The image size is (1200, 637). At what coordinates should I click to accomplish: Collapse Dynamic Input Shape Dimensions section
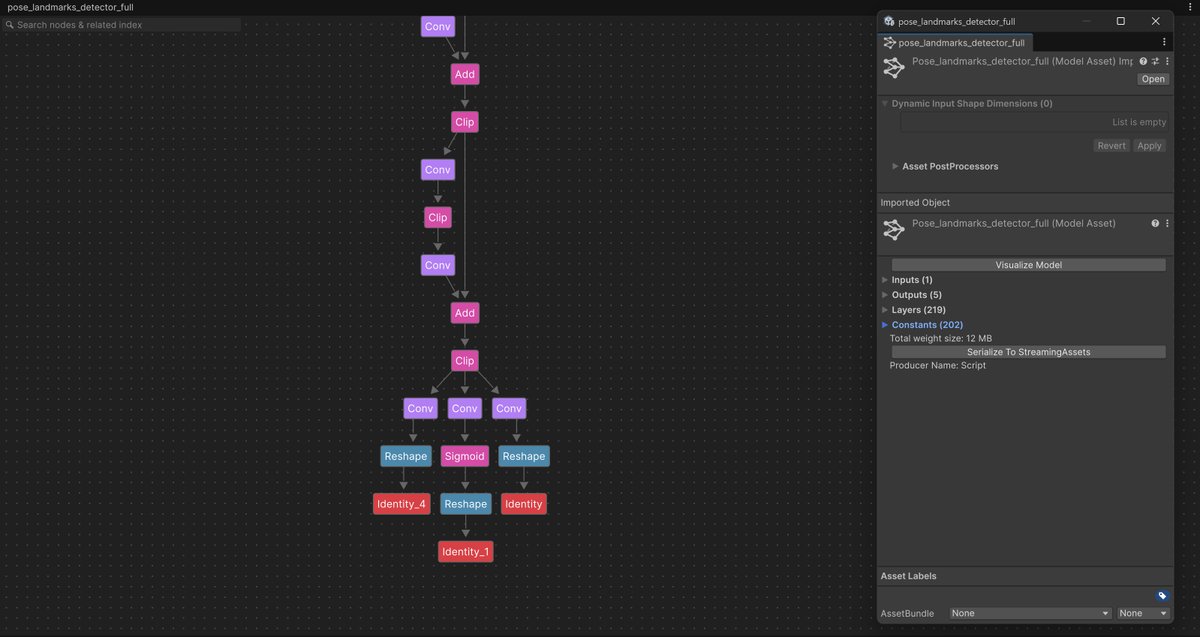coord(885,103)
